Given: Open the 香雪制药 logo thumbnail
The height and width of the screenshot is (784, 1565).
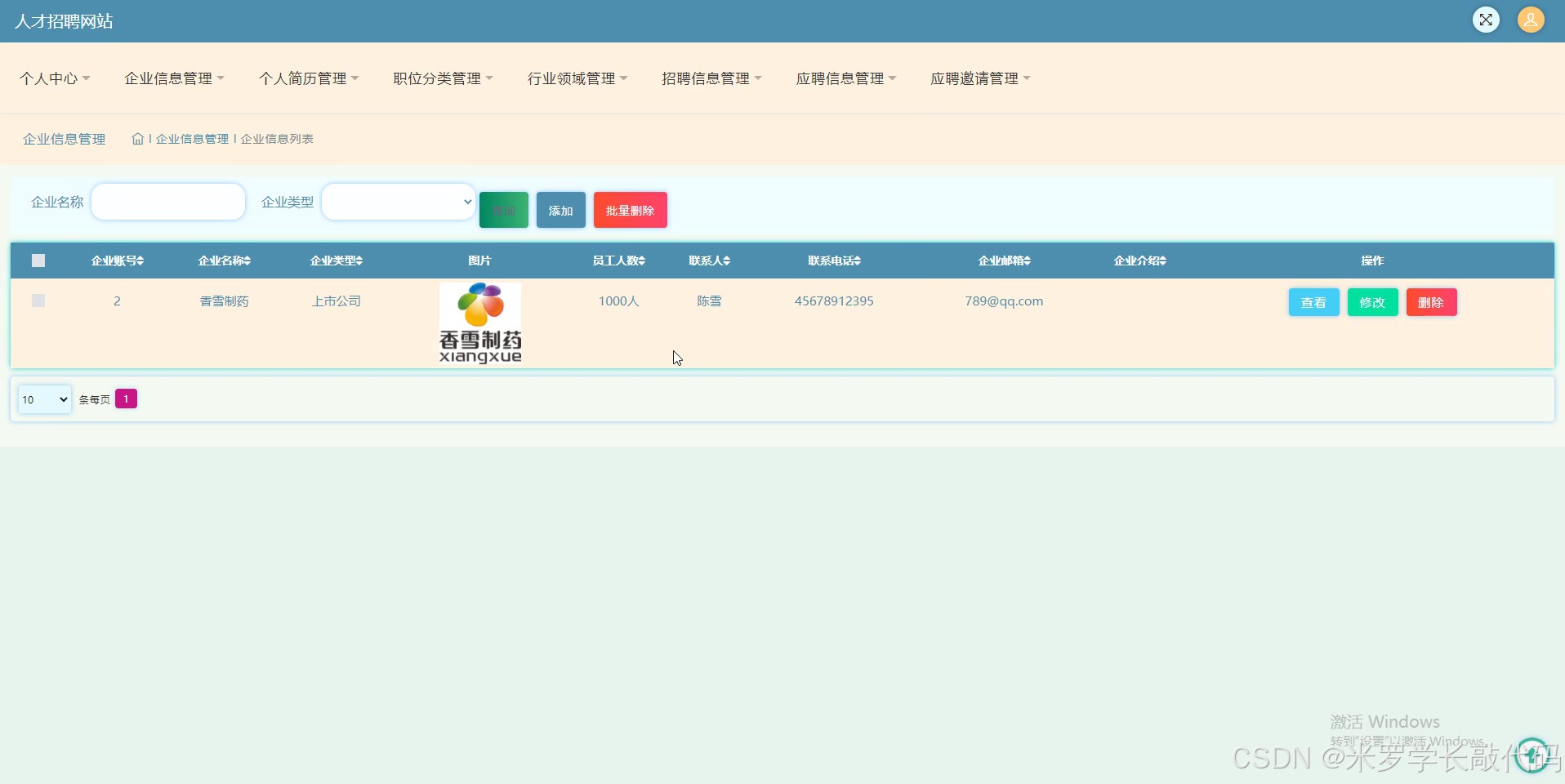Looking at the screenshot, I should [x=480, y=323].
